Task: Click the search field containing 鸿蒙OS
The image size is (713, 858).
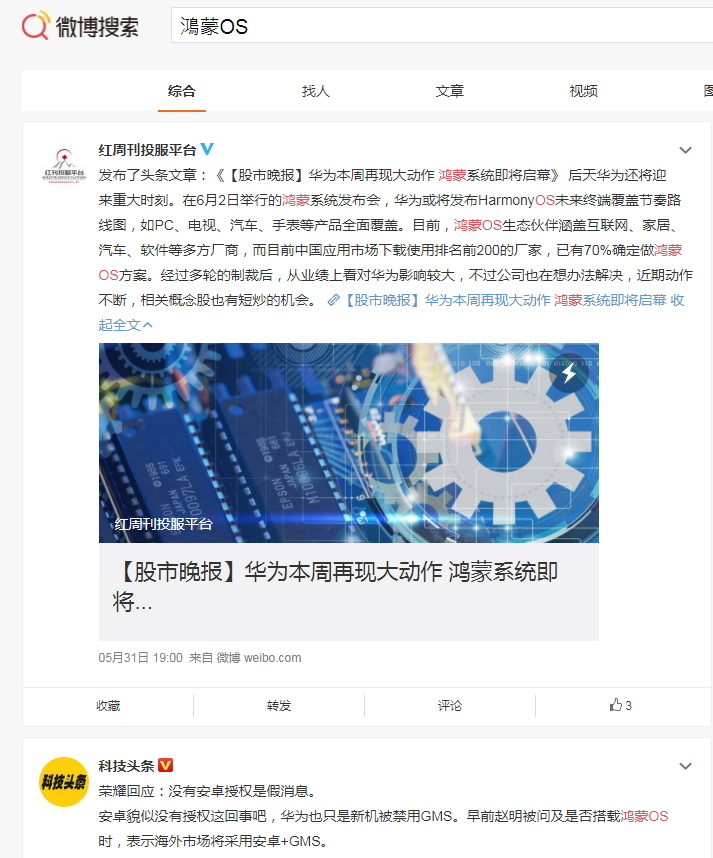Action: [442, 25]
